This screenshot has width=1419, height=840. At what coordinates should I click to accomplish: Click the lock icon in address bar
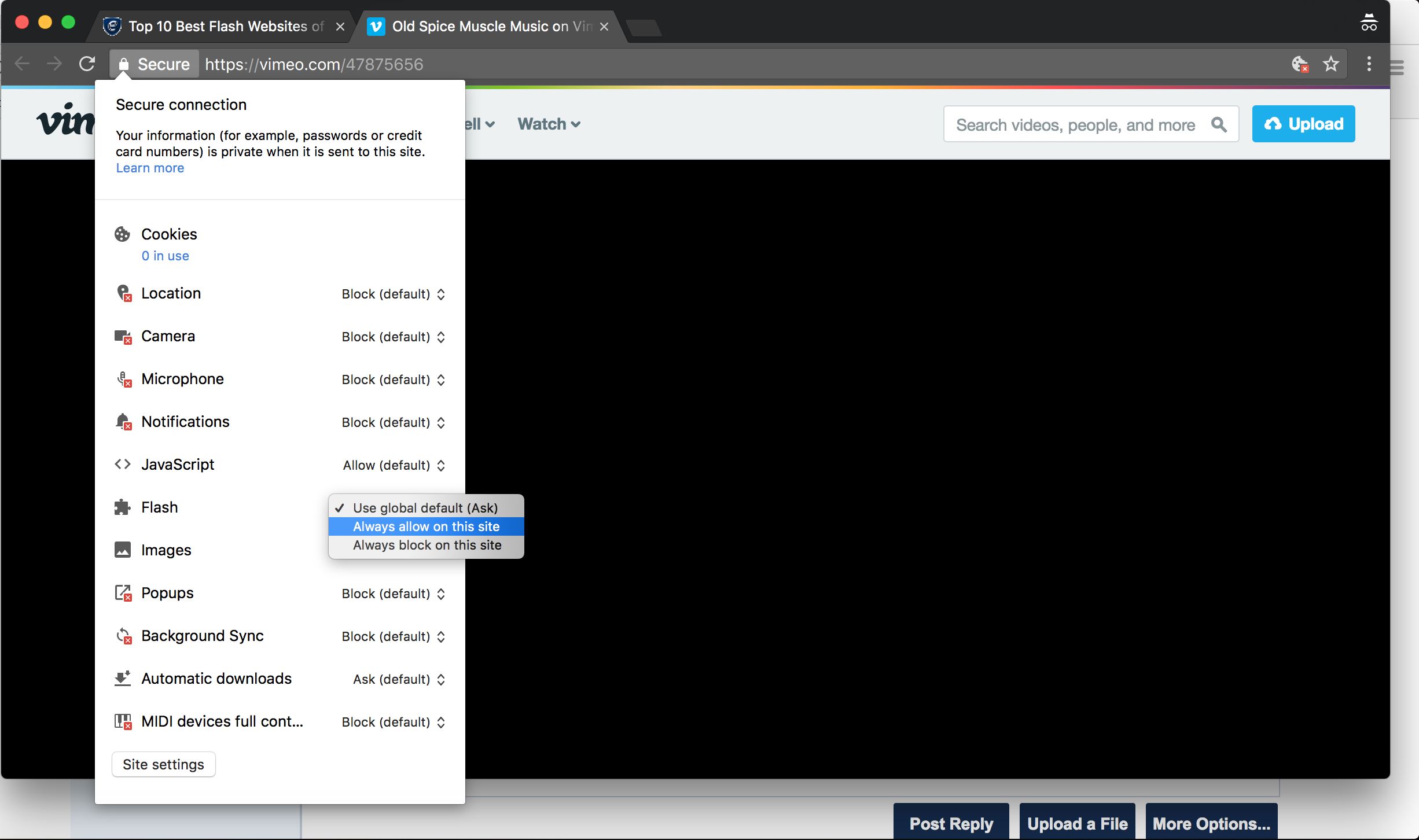123,64
